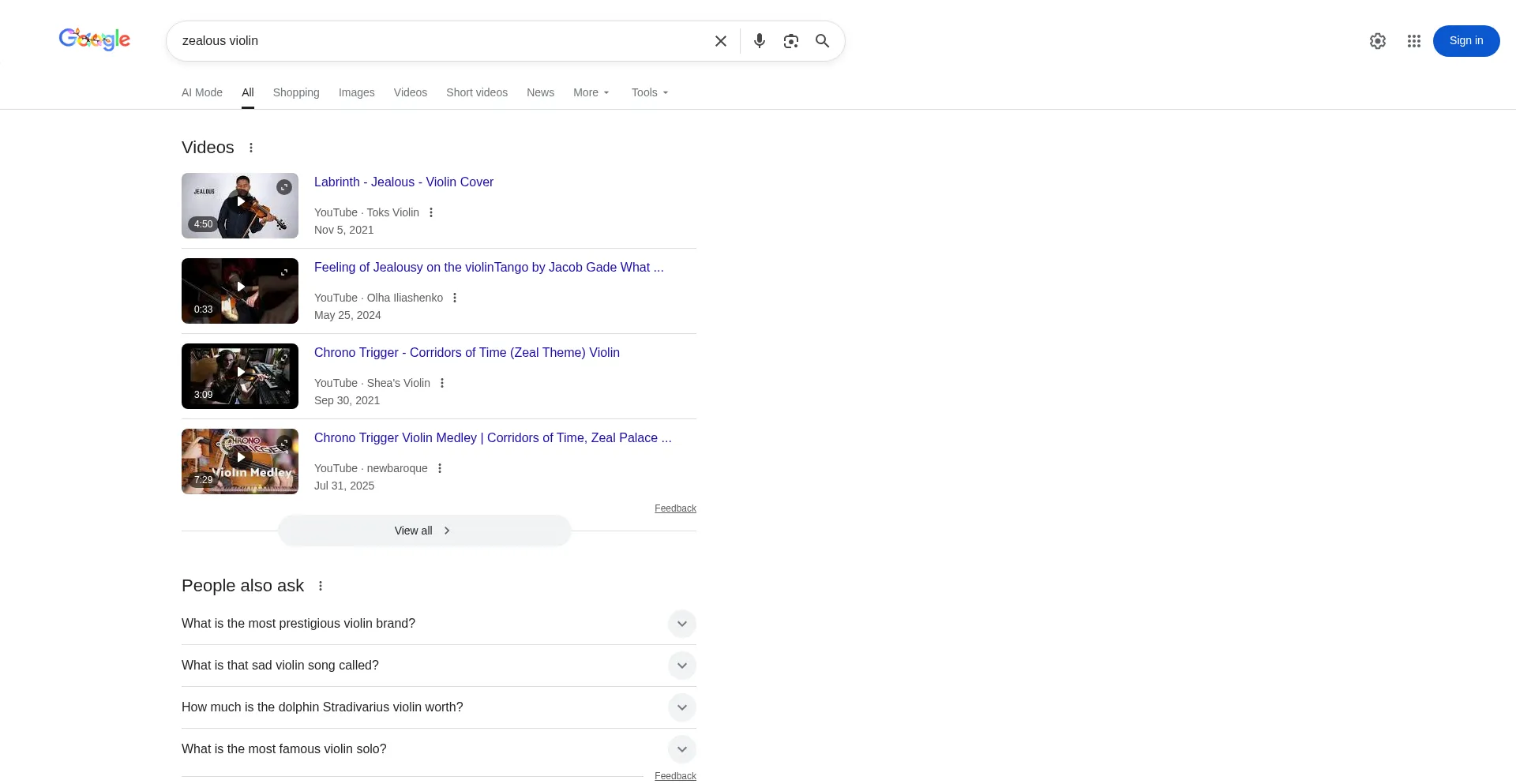The height and width of the screenshot is (784, 1516).
Task: Open "Labrinth - Jealous - Violin Cover" link
Action: (x=403, y=182)
